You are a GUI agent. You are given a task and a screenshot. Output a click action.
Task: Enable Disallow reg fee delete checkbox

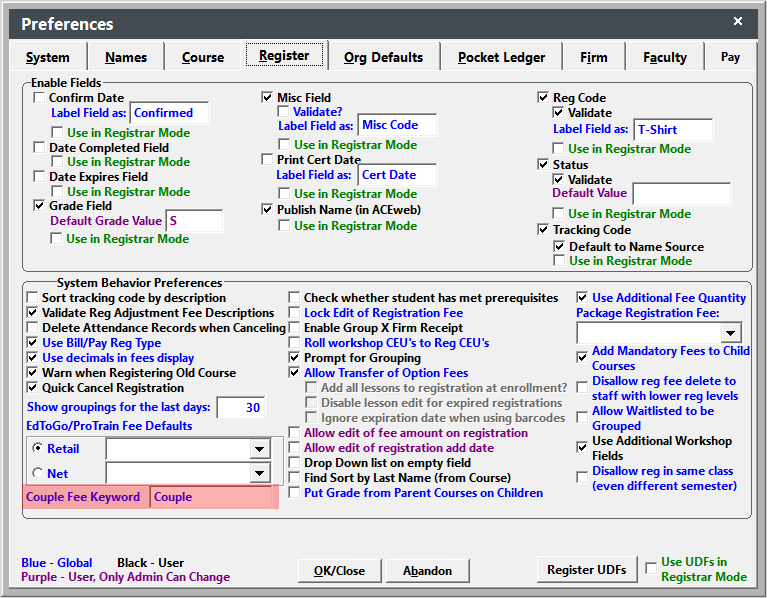pos(582,387)
